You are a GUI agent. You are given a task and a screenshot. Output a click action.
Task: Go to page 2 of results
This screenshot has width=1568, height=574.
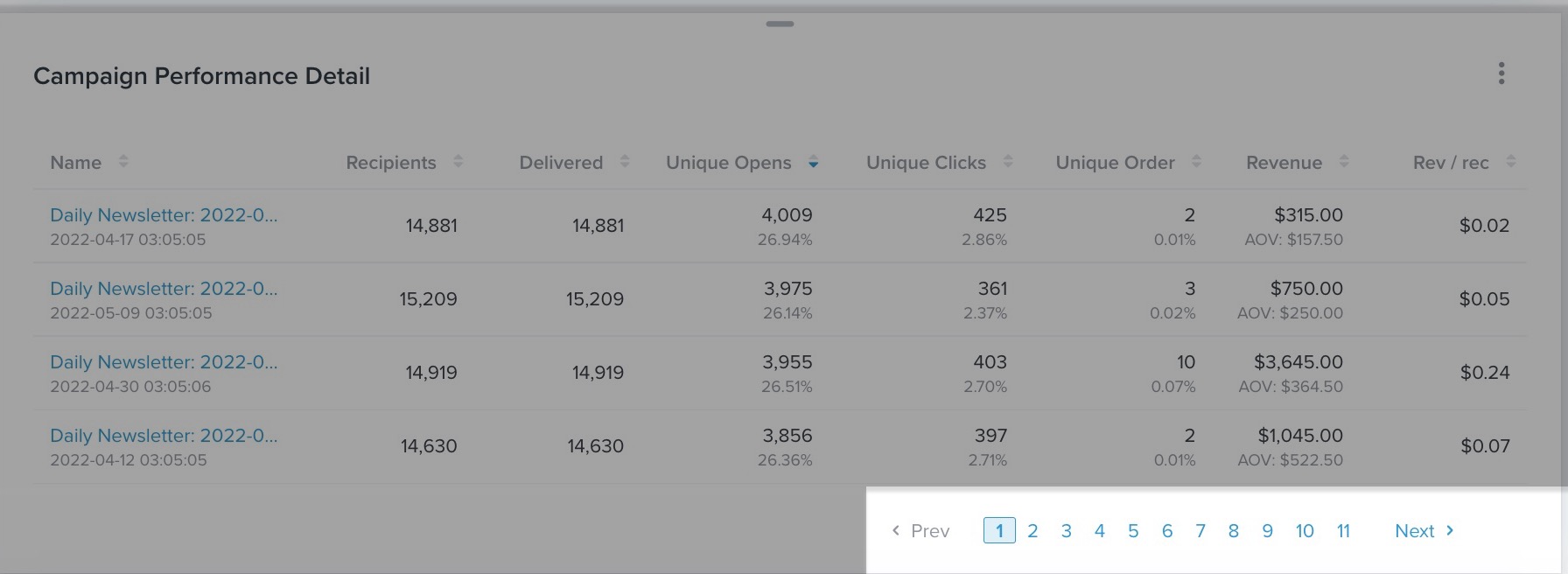(1032, 530)
